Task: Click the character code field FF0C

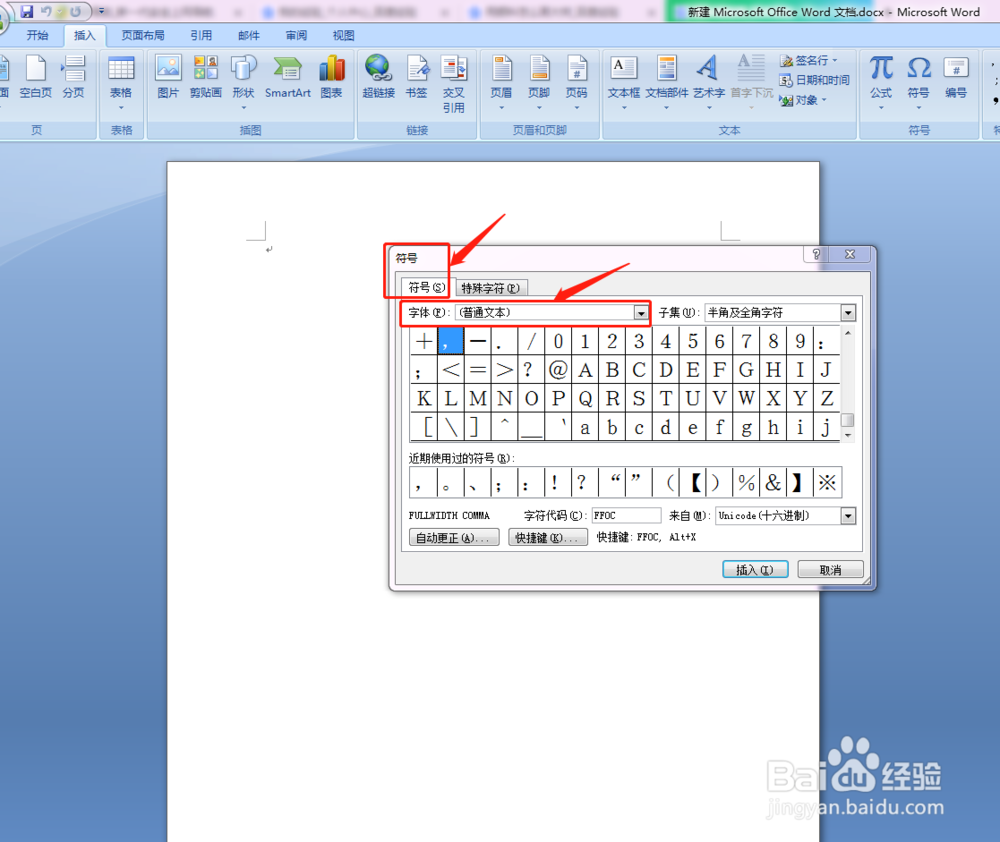Action: pos(626,515)
